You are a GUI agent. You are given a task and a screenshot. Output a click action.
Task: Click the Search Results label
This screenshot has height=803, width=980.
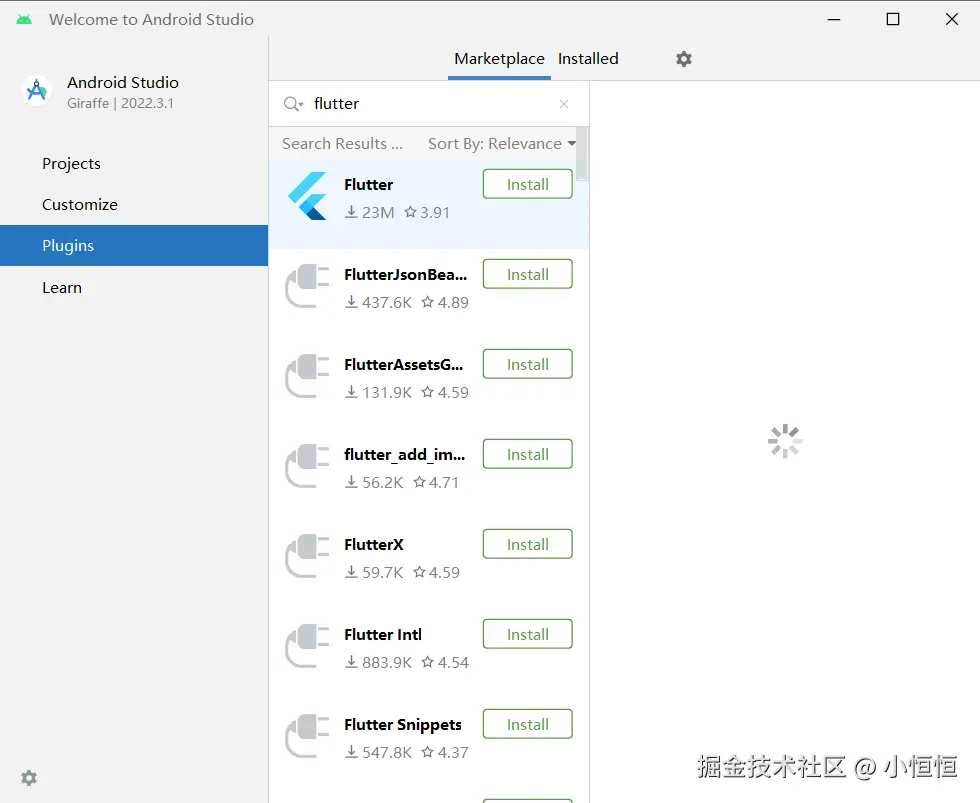(342, 144)
